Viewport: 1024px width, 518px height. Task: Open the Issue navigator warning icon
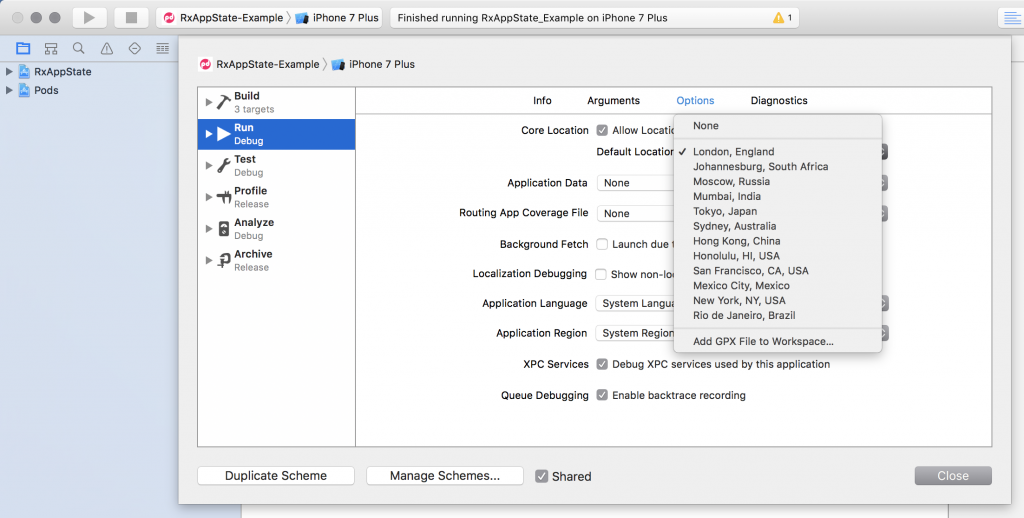tap(106, 48)
